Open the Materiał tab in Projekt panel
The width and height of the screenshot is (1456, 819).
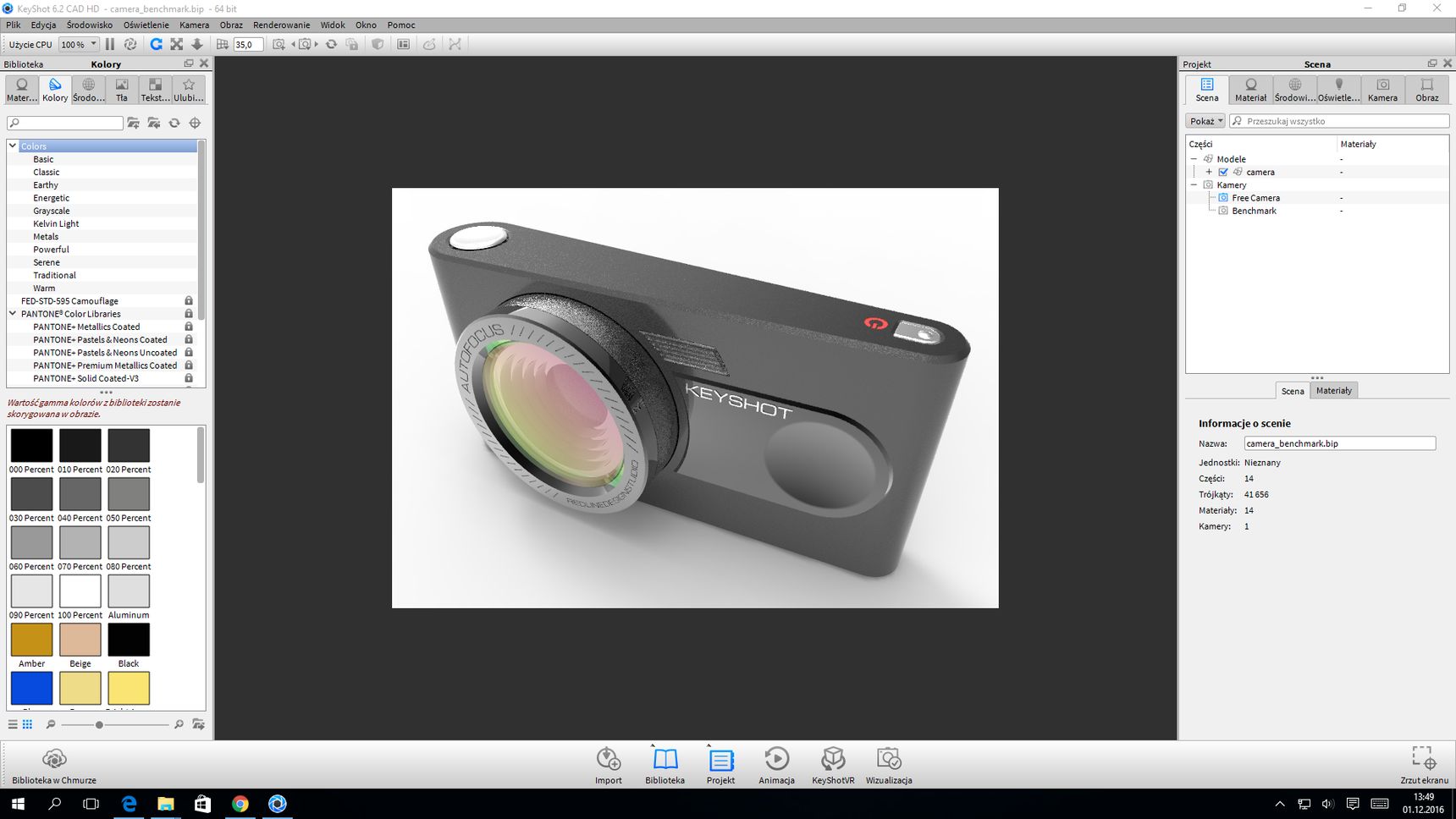click(1250, 90)
